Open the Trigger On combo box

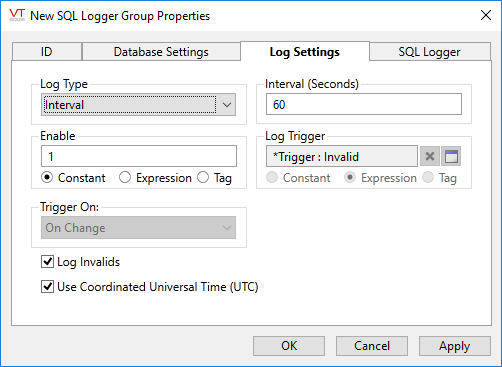pyautogui.click(x=138, y=228)
